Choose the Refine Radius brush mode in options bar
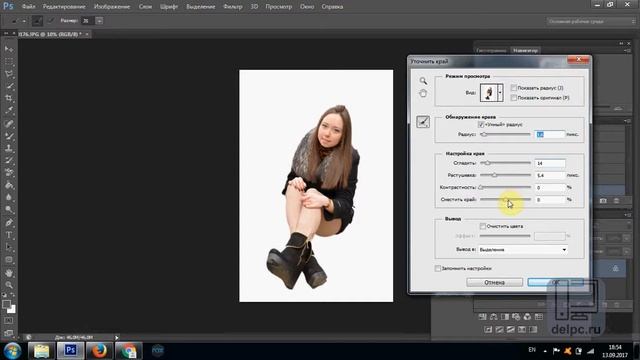This screenshot has height=360, width=640. pos(37,21)
